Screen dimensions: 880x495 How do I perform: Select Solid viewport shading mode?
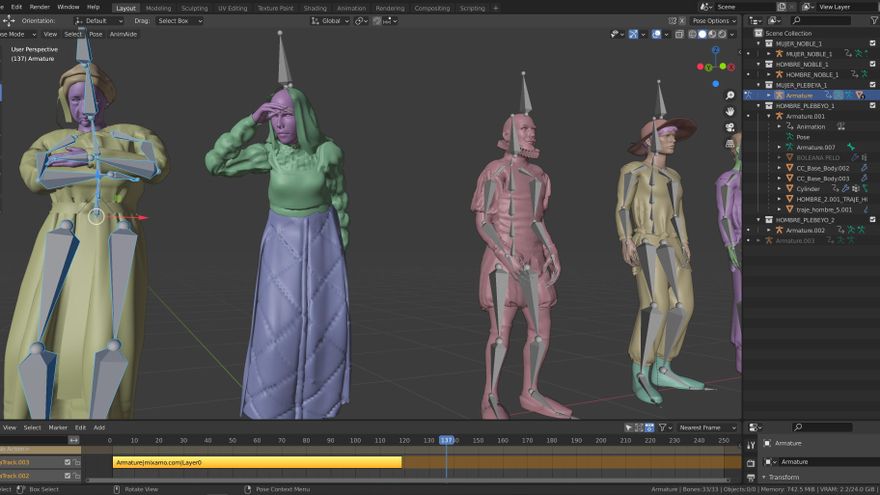[x=702, y=34]
